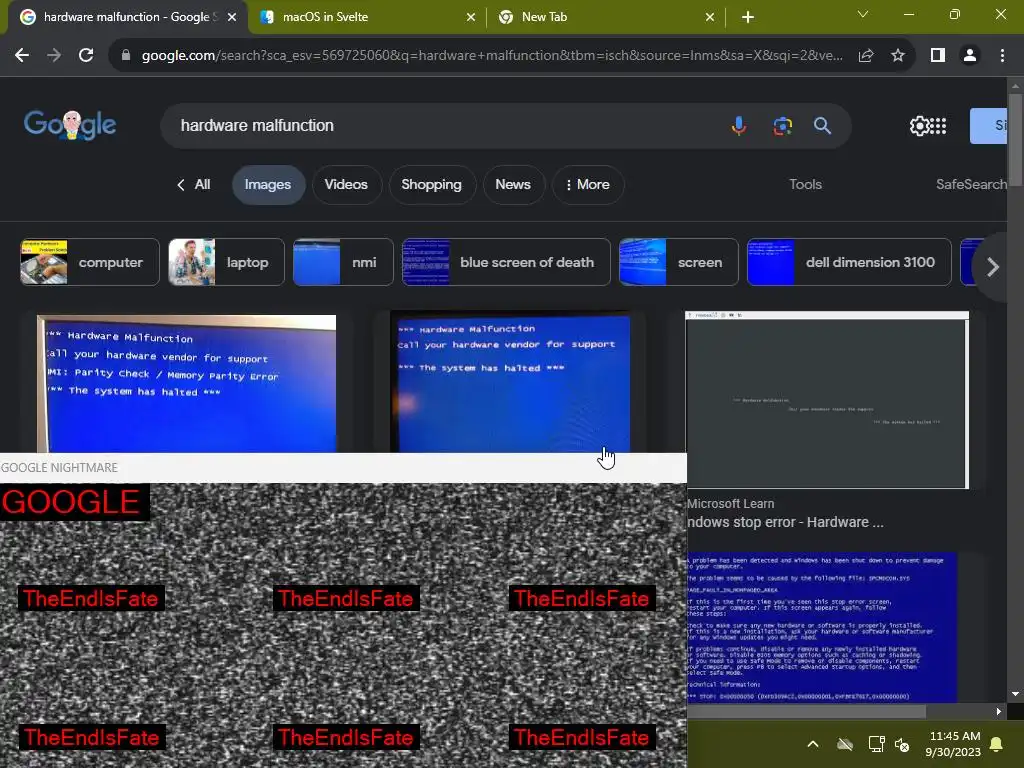This screenshot has height=768, width=1024.
Task: Open the Microsoft Learn source link
Action: pyautogui.click(x=731, y=504)
